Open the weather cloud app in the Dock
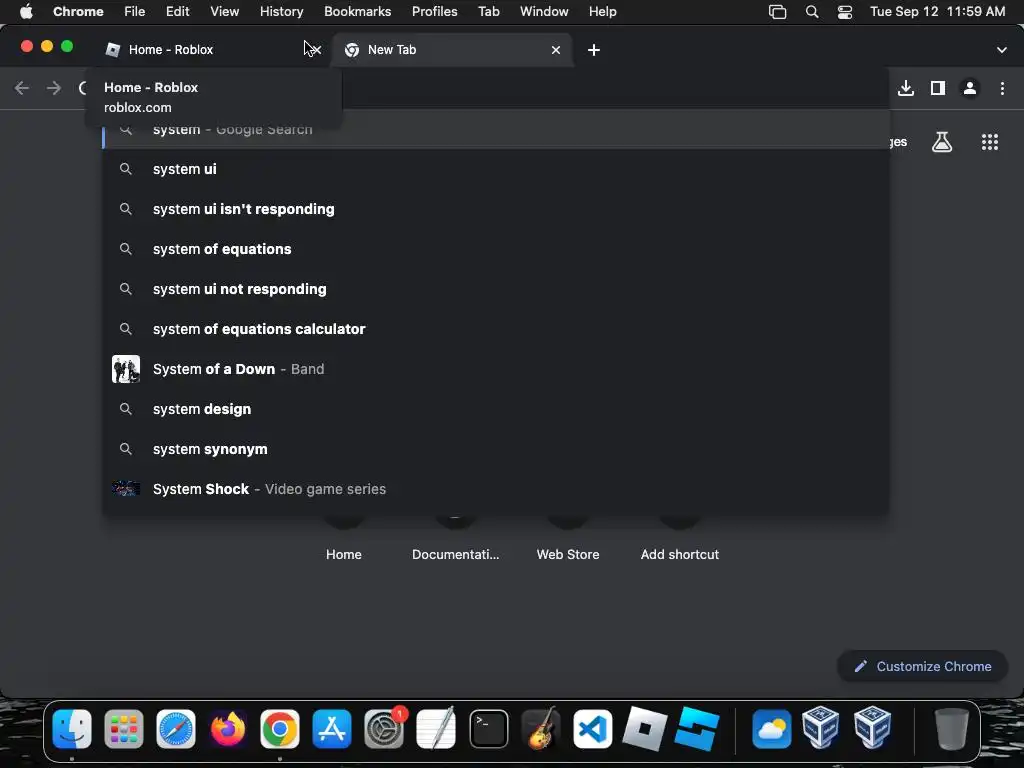This screenshot has height=768, width=1024. pos(771,728)
